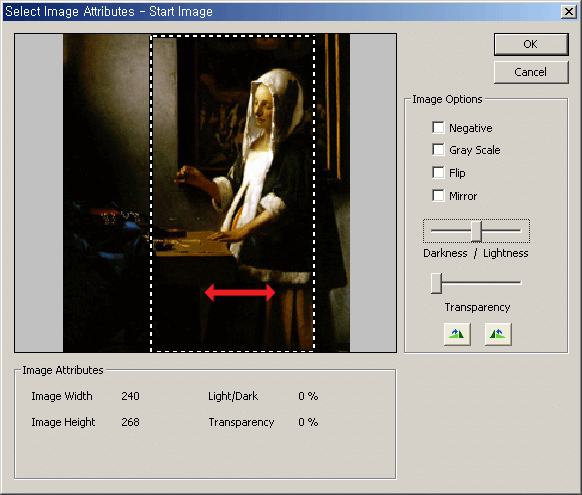Click the Transparency label in Image Attributes
The width and height of the screenshot is (582, 495).
click(241, 422)
